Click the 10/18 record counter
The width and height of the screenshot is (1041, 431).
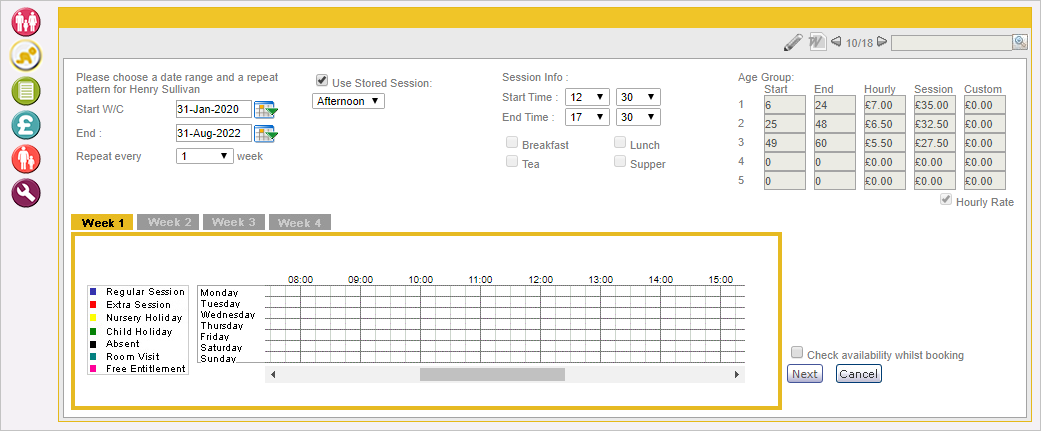tap(859, 43)
